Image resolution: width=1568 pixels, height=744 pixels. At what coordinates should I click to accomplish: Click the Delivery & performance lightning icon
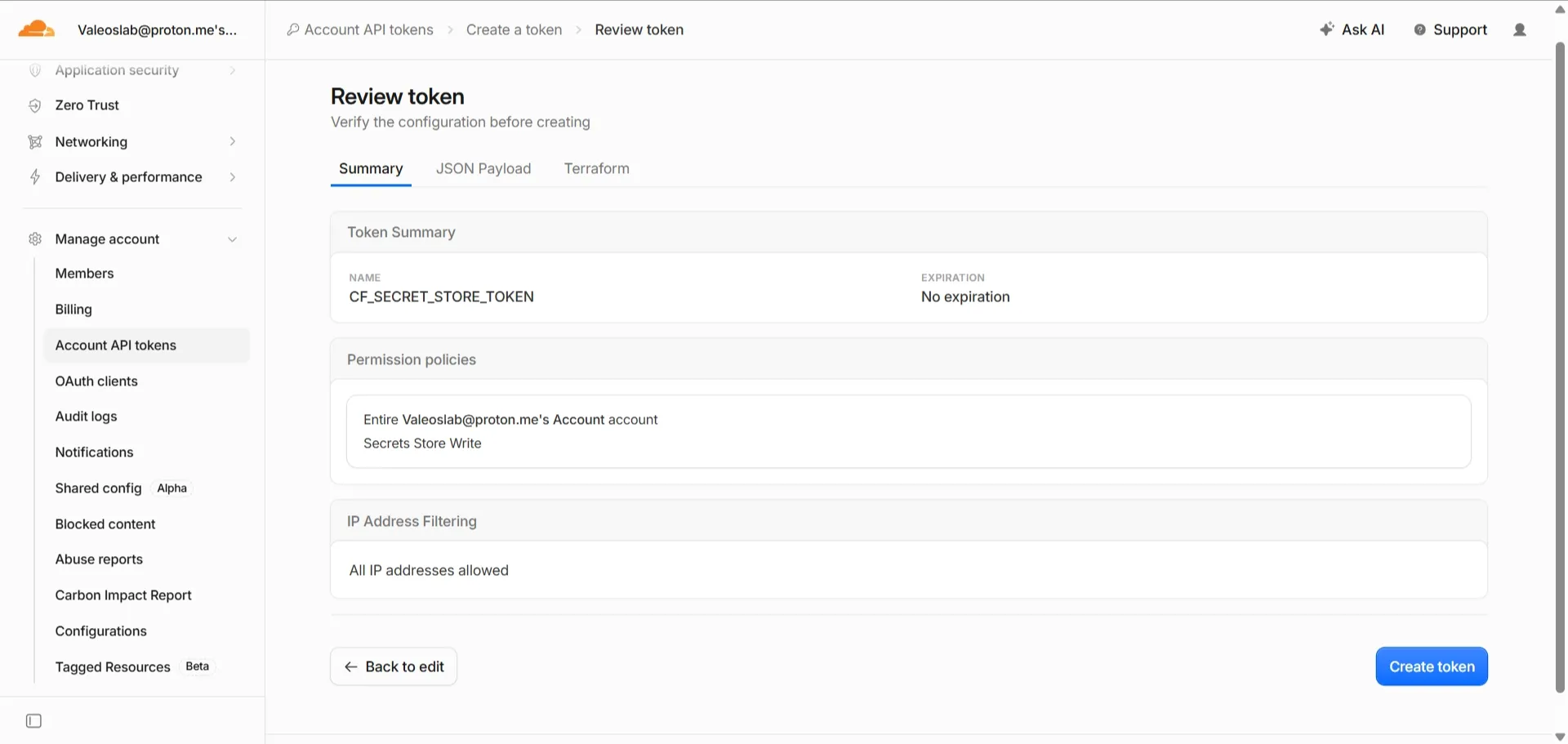coord(35,177)
